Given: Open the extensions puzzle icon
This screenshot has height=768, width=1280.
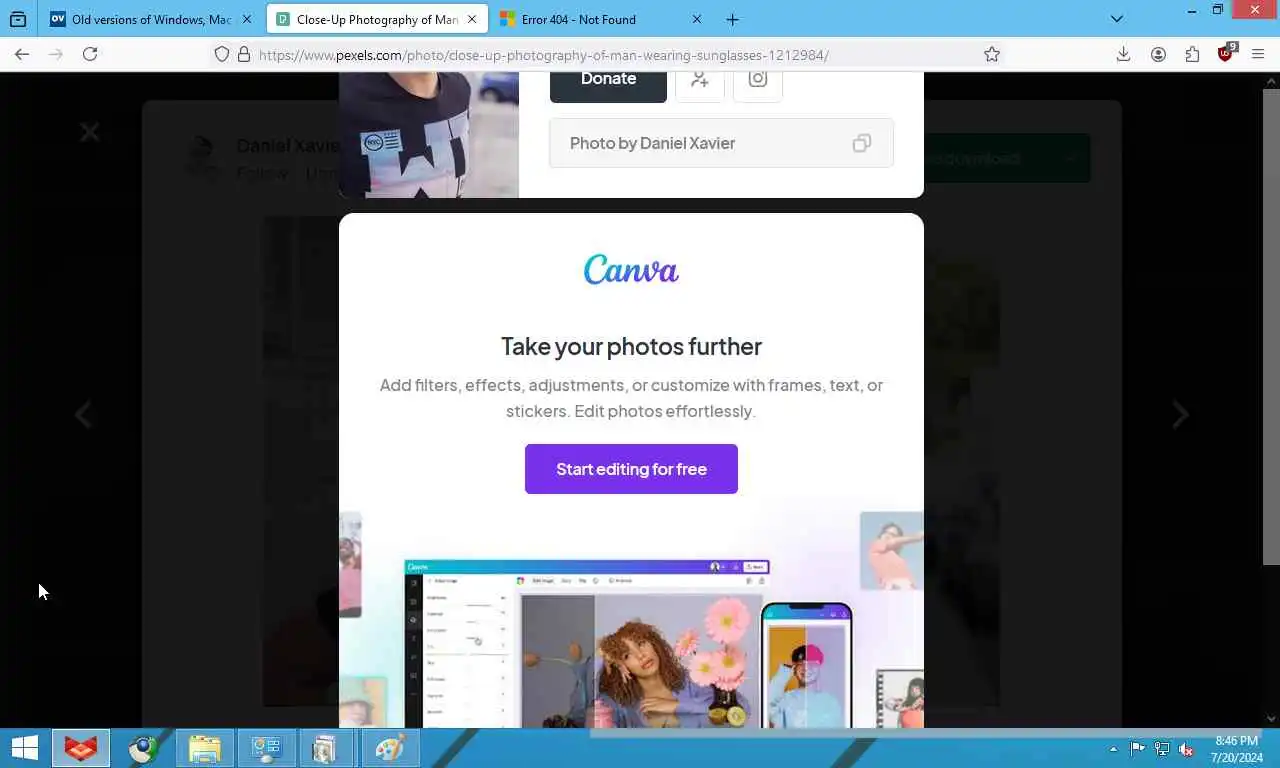Looking at the screenshot, I should (1192, 54).
